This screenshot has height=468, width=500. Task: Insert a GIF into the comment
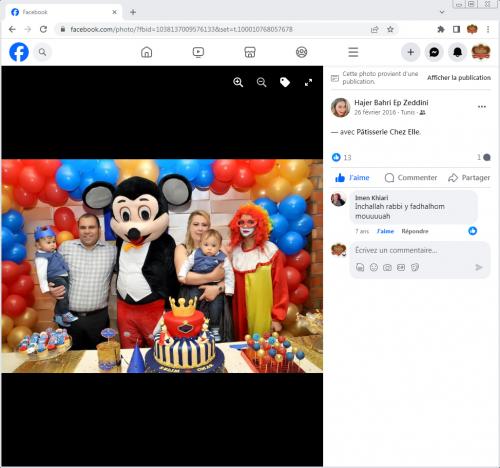(x=401, y=267)
